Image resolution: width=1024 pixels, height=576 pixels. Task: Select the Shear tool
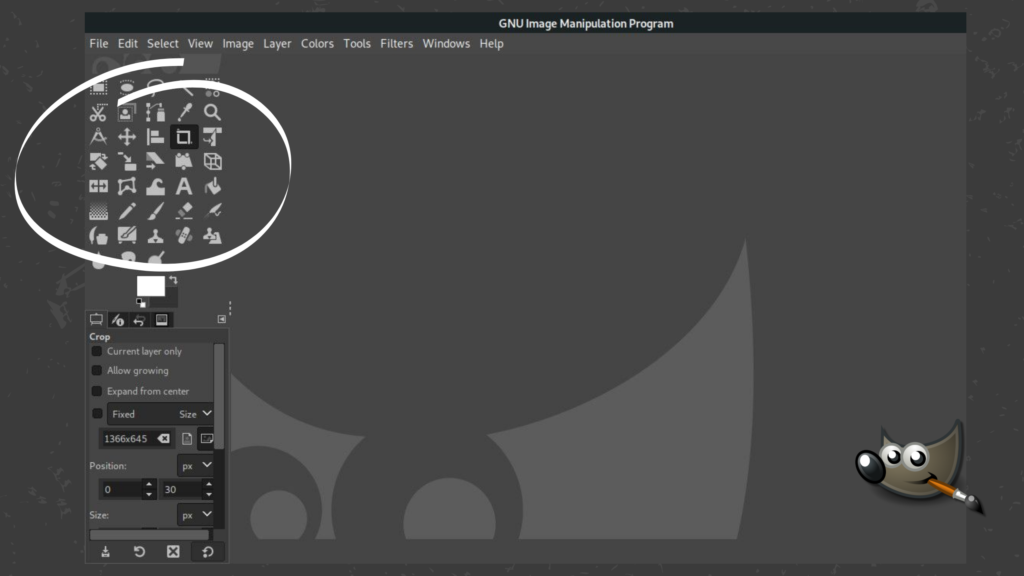(x=155, y=161)
